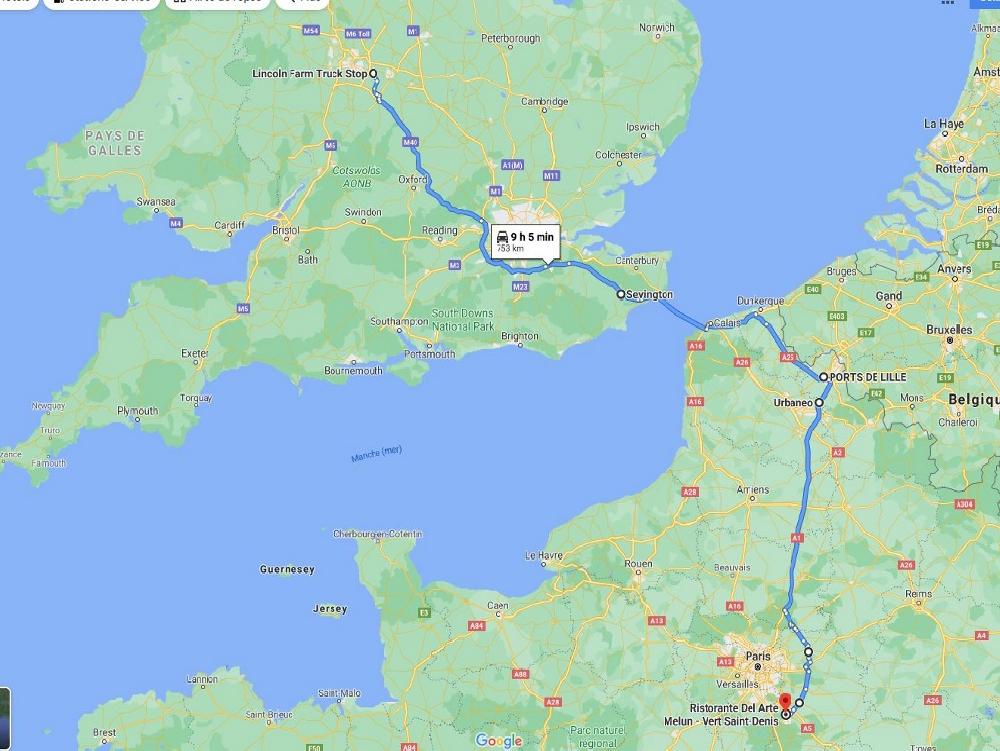
Task: Click the Bruxelles city label
Action: pos(949,330)
